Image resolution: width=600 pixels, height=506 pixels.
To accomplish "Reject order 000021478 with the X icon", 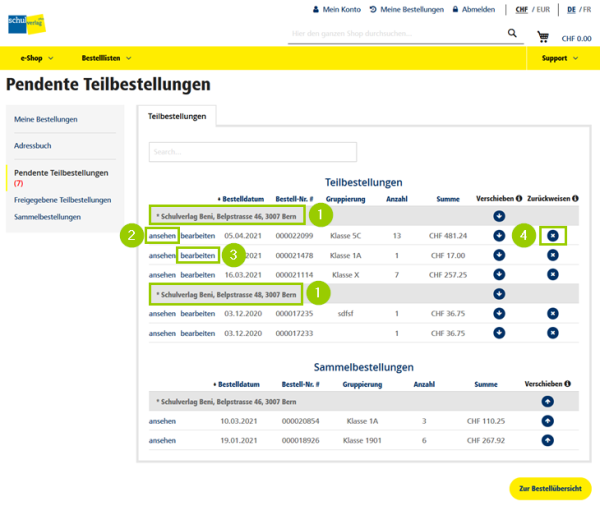I will 552,255.
